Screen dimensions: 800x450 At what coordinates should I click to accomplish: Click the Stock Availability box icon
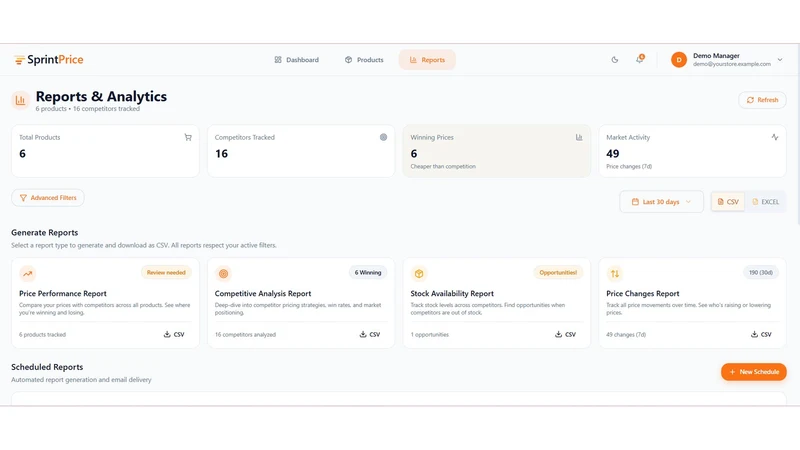point(419,273)
